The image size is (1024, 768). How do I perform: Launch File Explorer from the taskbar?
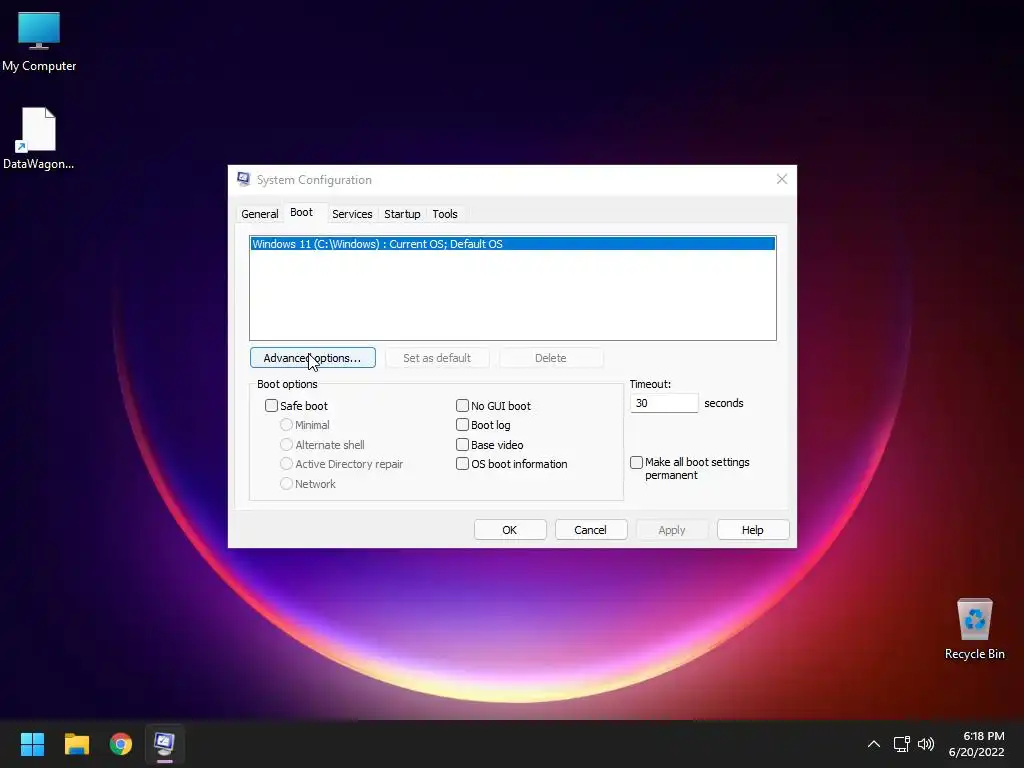pyautogui.click(x=76, y=743)
